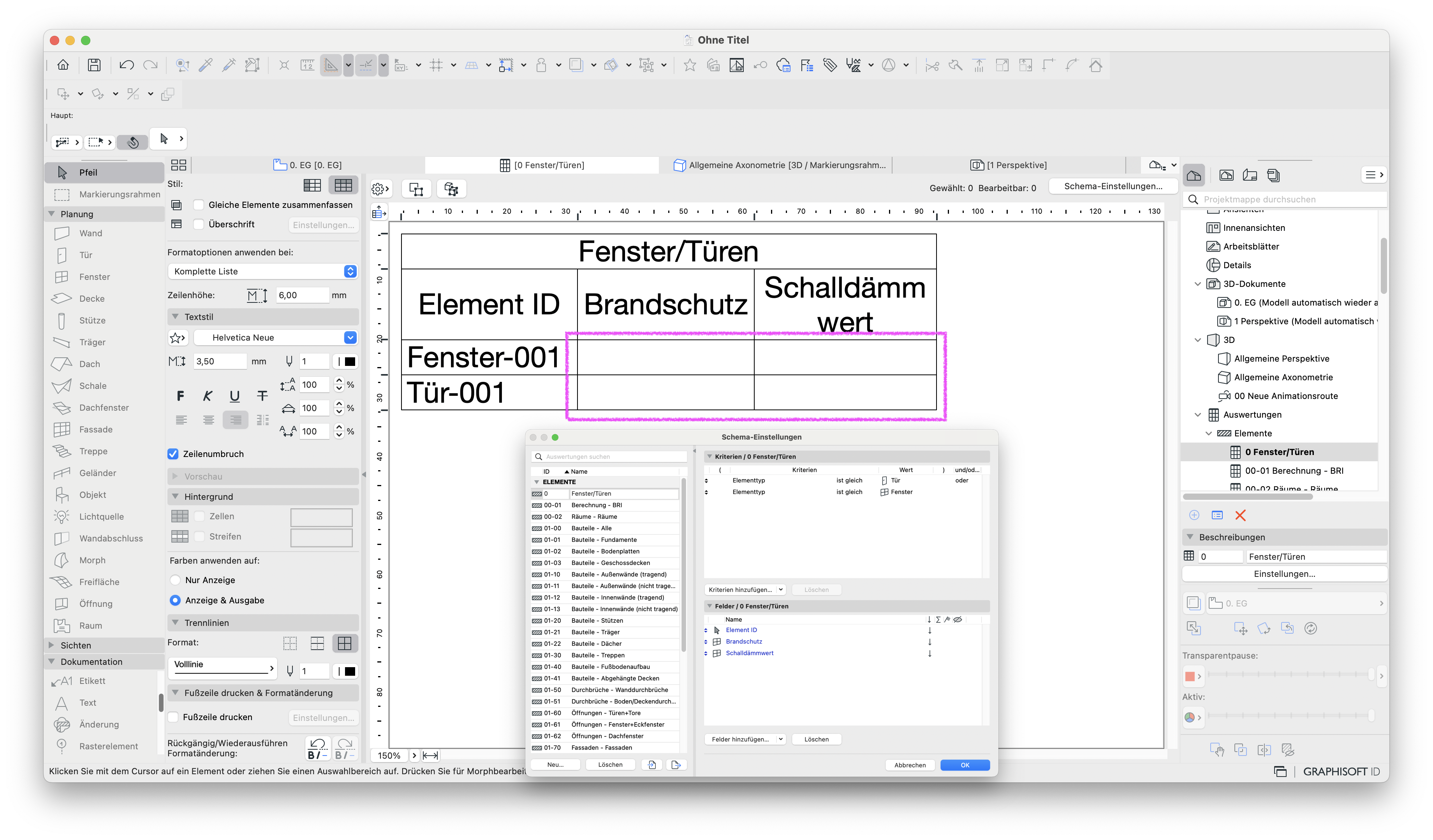Open Felder hinzufügen dropdown in dialog

coord(745,740)
